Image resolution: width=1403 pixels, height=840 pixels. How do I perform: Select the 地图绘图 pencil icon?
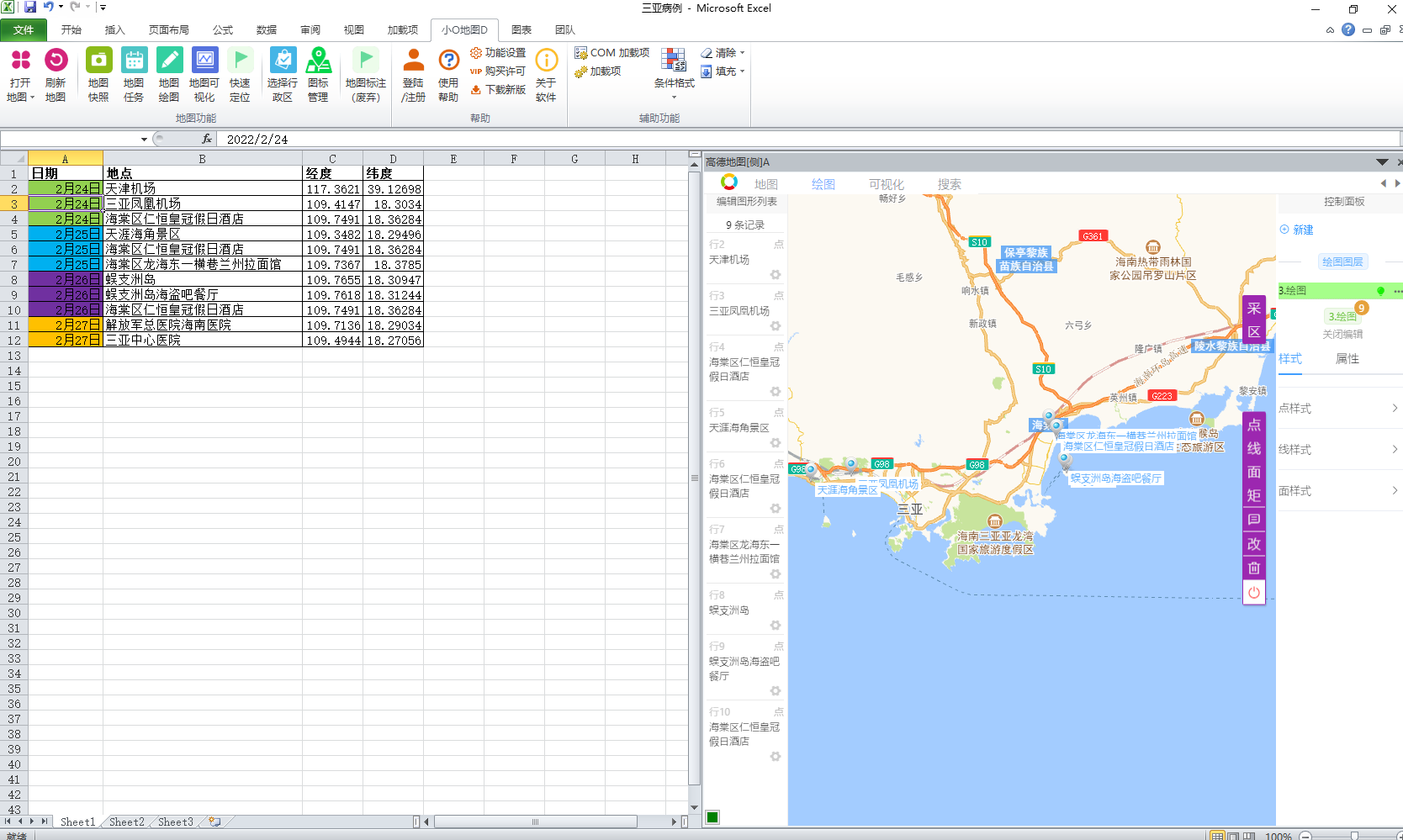(169, 61)
